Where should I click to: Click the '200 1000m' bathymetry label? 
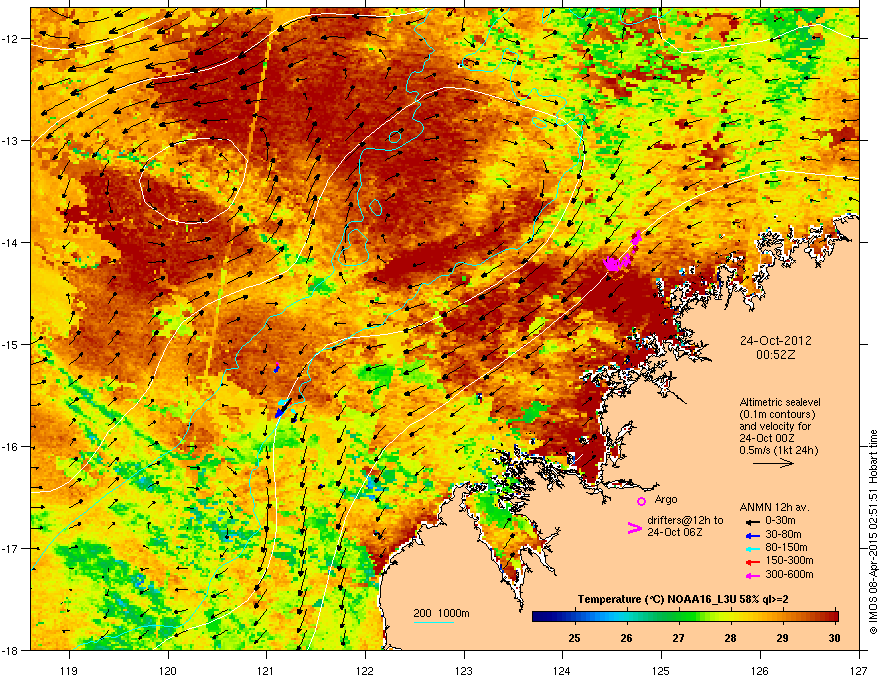coord(441,613)
